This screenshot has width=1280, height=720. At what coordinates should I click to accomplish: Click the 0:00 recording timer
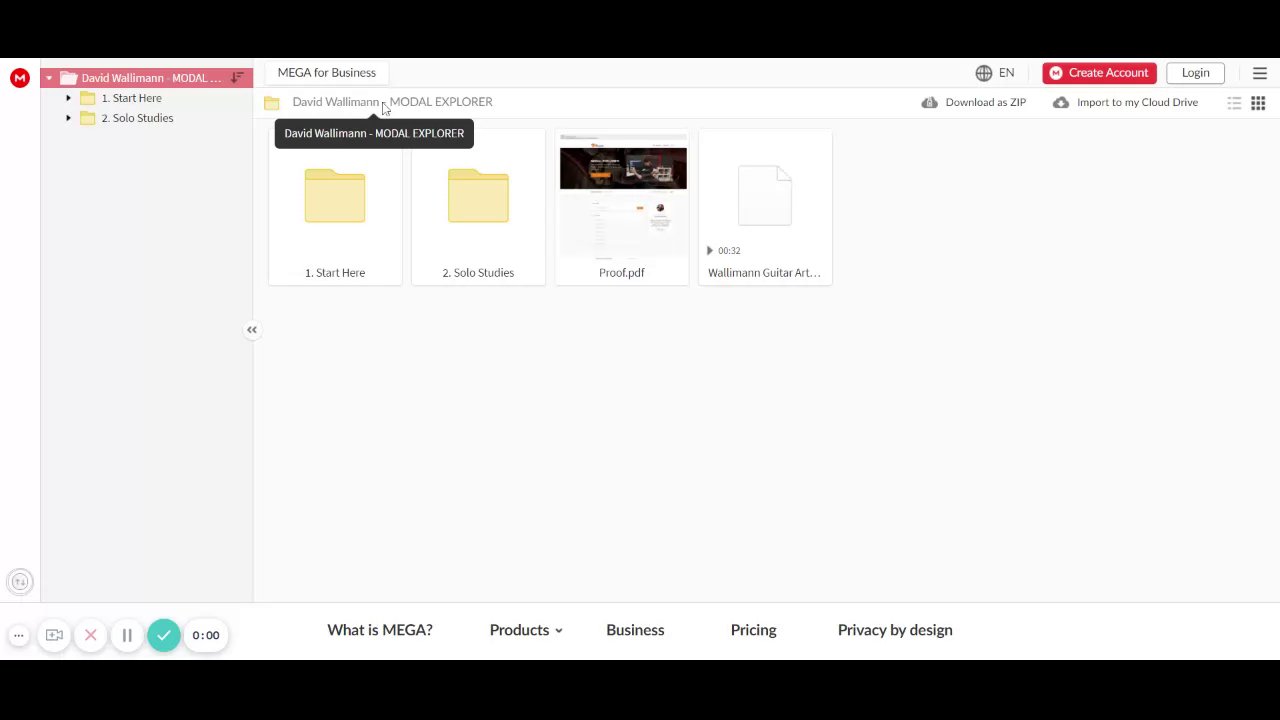tap(206, 635)
